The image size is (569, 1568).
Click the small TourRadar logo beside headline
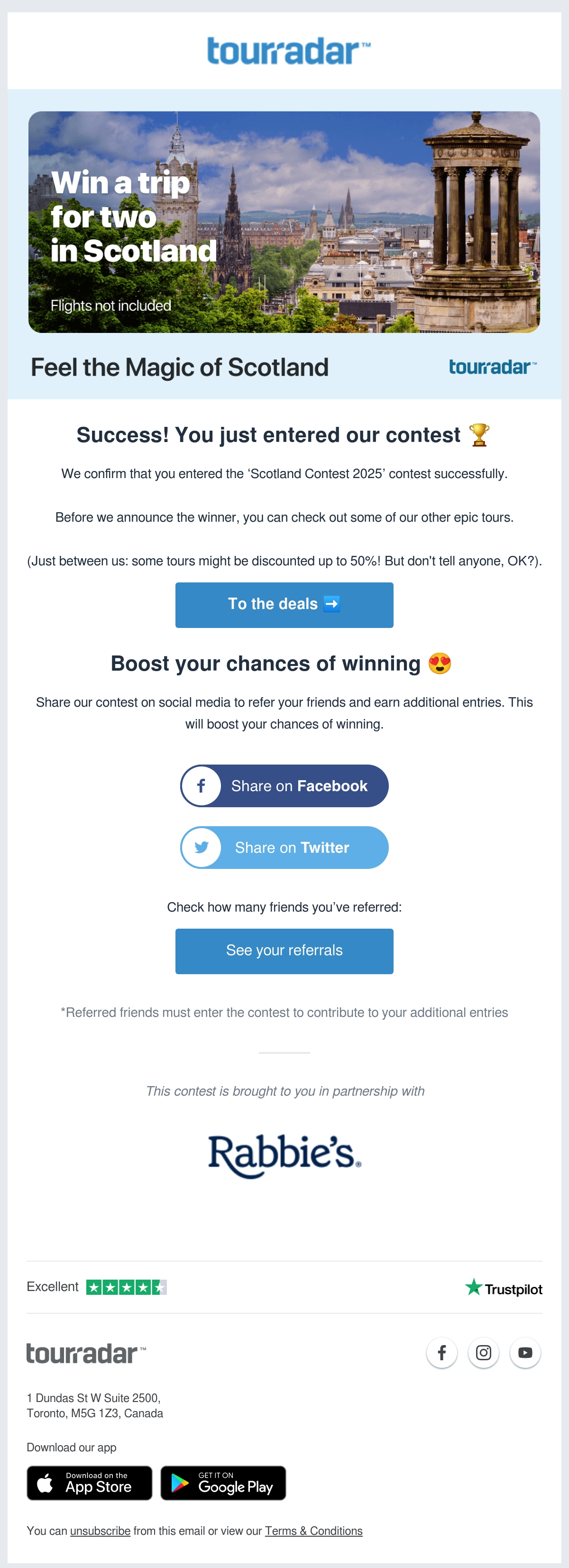click(x=493, y=367)
